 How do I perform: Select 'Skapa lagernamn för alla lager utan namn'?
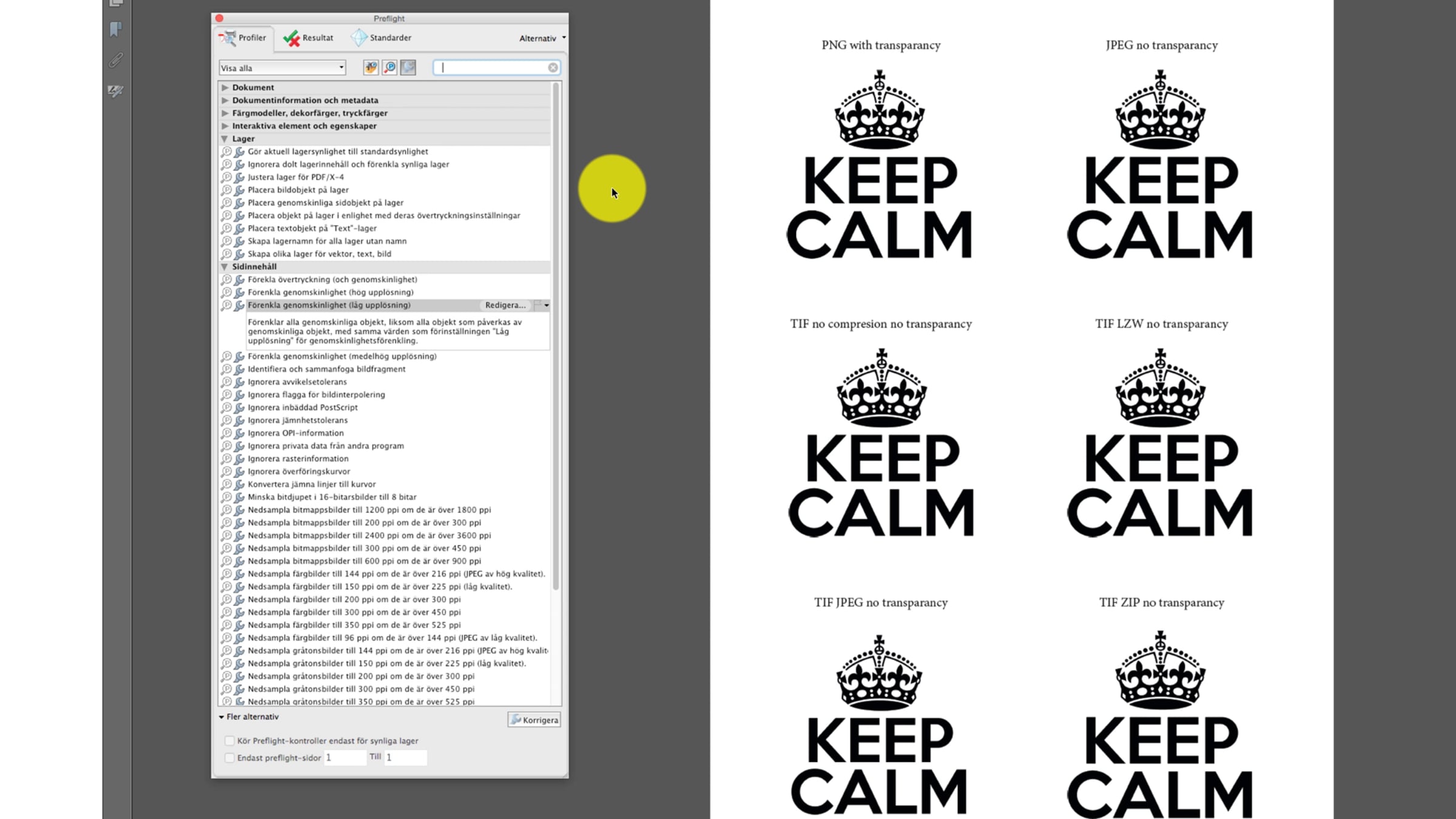point(327,241)
